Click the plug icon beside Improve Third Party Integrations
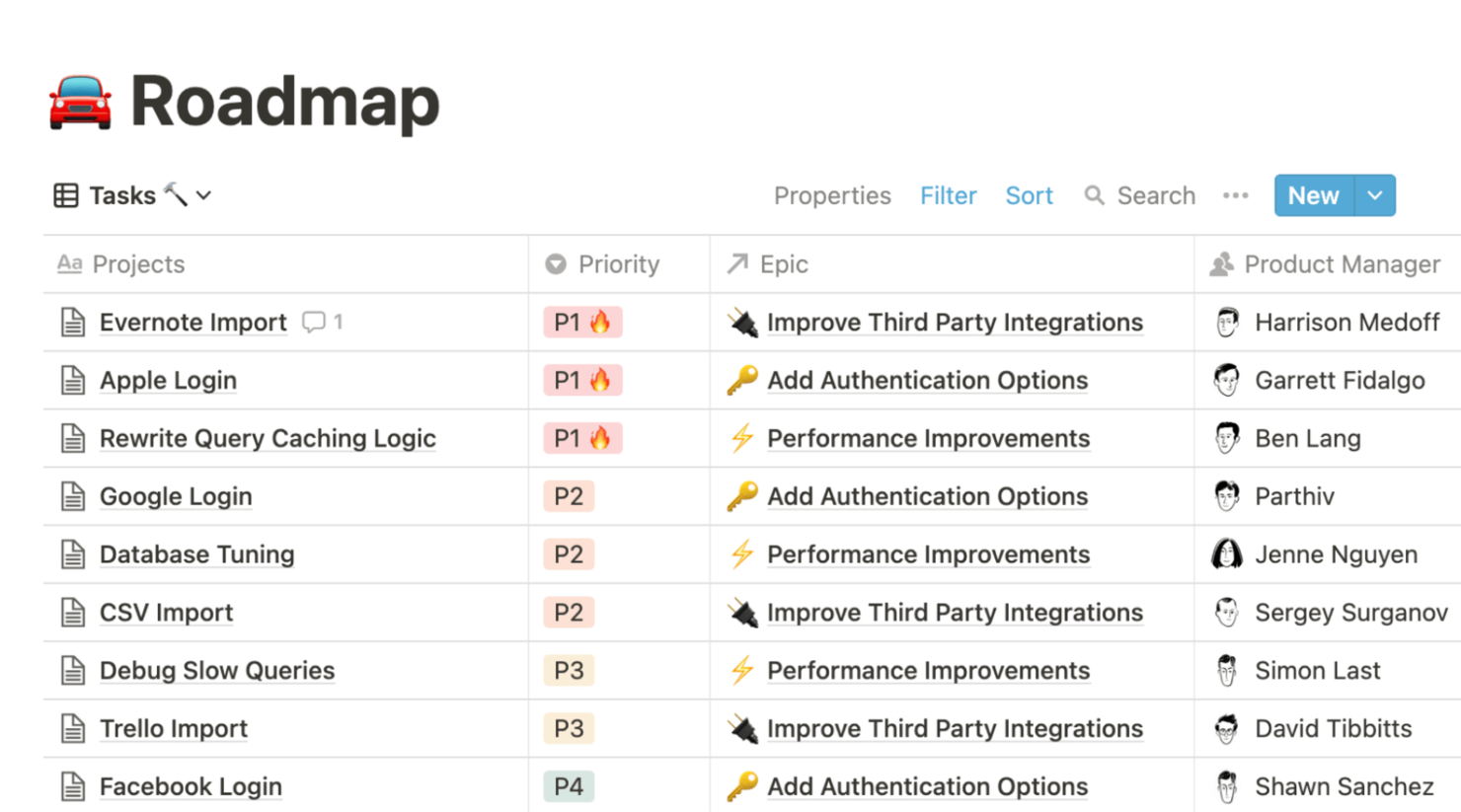Screen dimensions: 1461x812 coord(742,323)
